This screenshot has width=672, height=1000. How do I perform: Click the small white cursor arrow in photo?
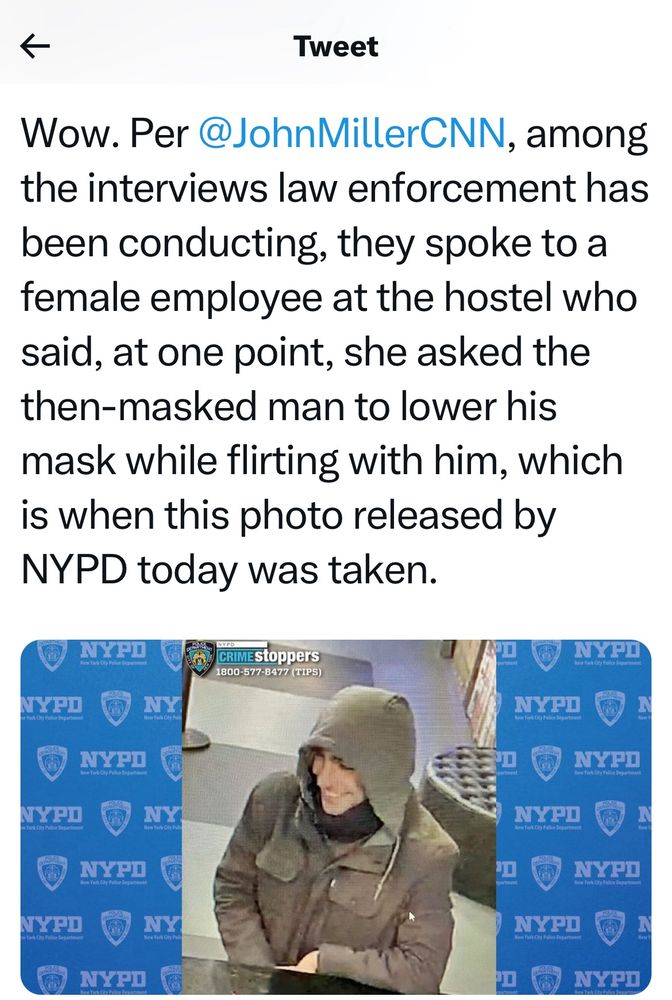coord(412,916)
